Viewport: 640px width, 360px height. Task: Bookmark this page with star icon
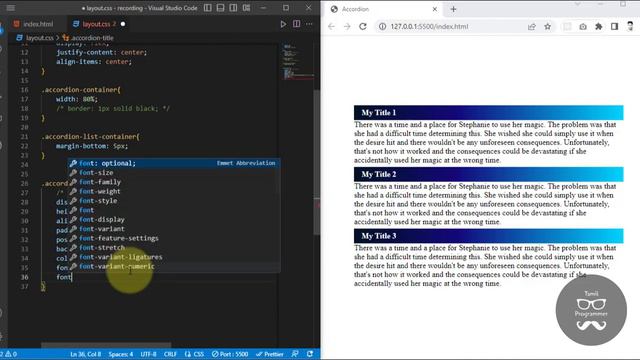click(x=548, y=27)
